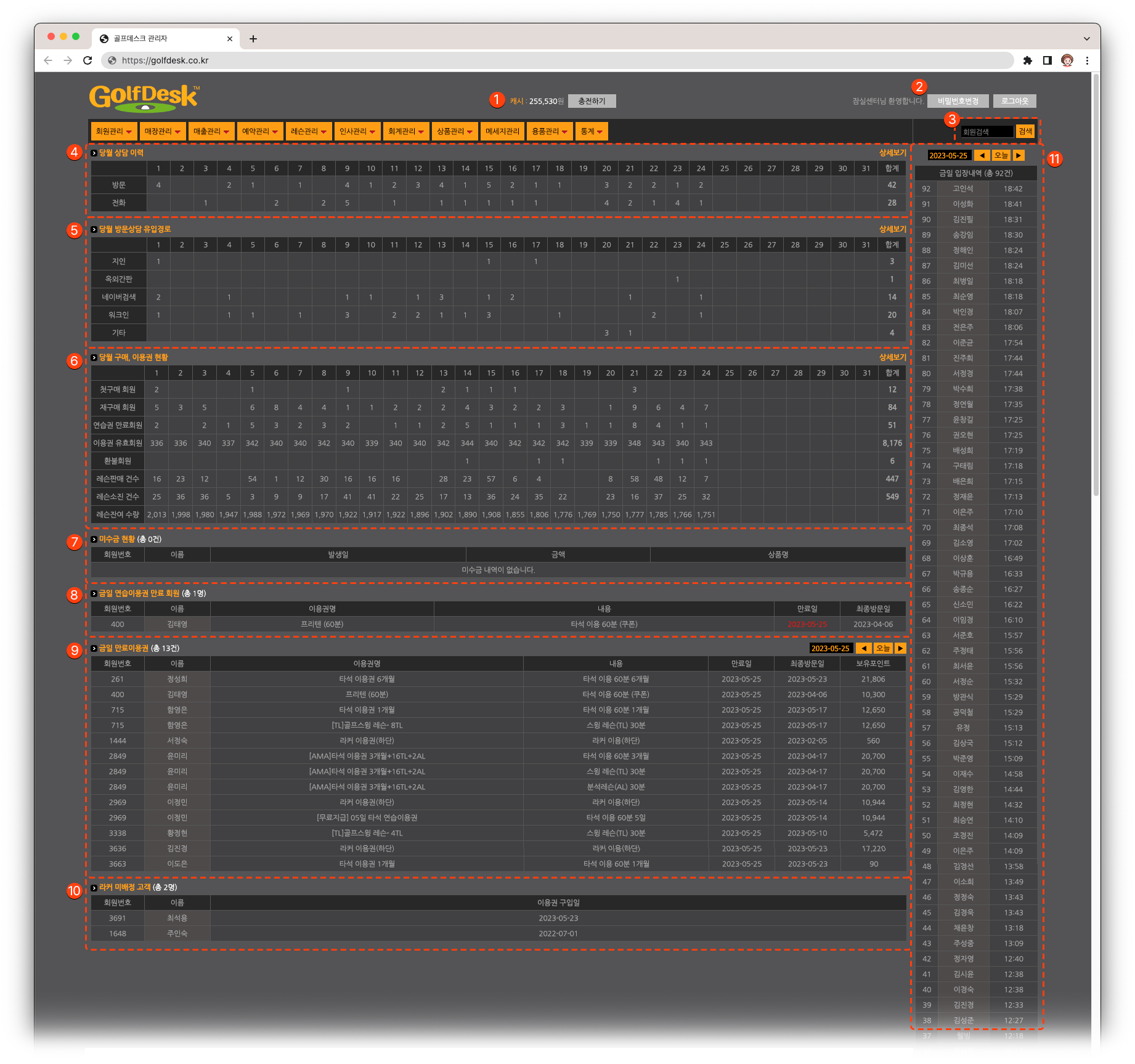Click the page's vertical scrollbar
Image resolution: width=1135 pixels, height=1064 pixels.
(x=1096, y=283)
